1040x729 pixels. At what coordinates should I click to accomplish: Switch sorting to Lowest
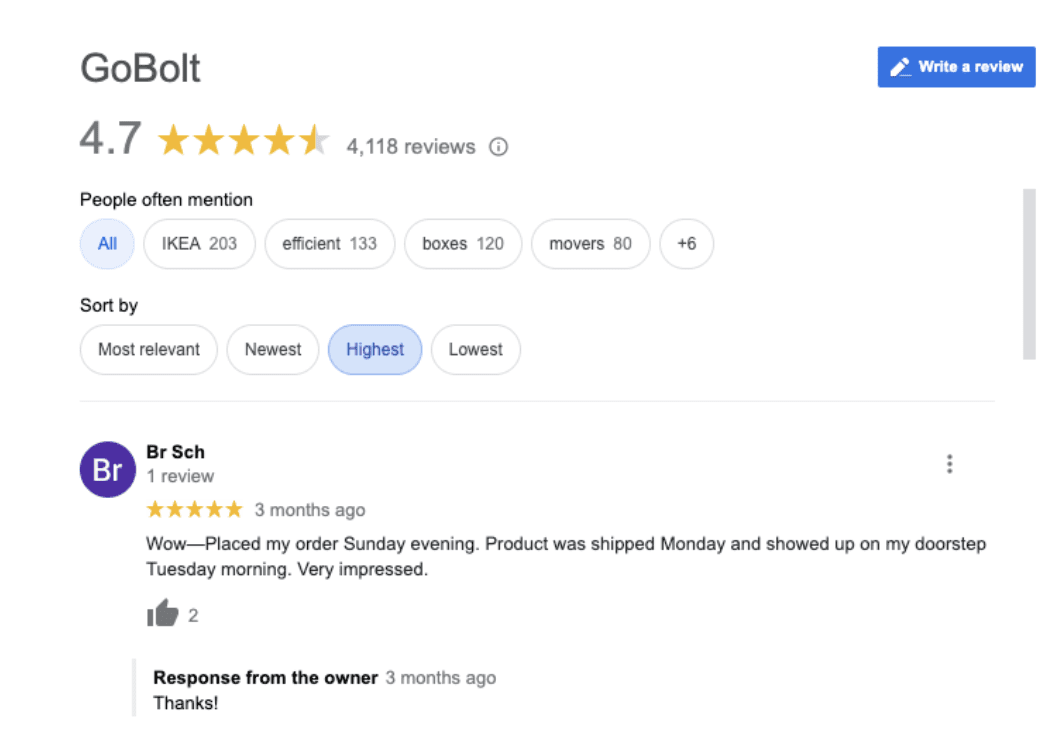(x=475, y=349)
